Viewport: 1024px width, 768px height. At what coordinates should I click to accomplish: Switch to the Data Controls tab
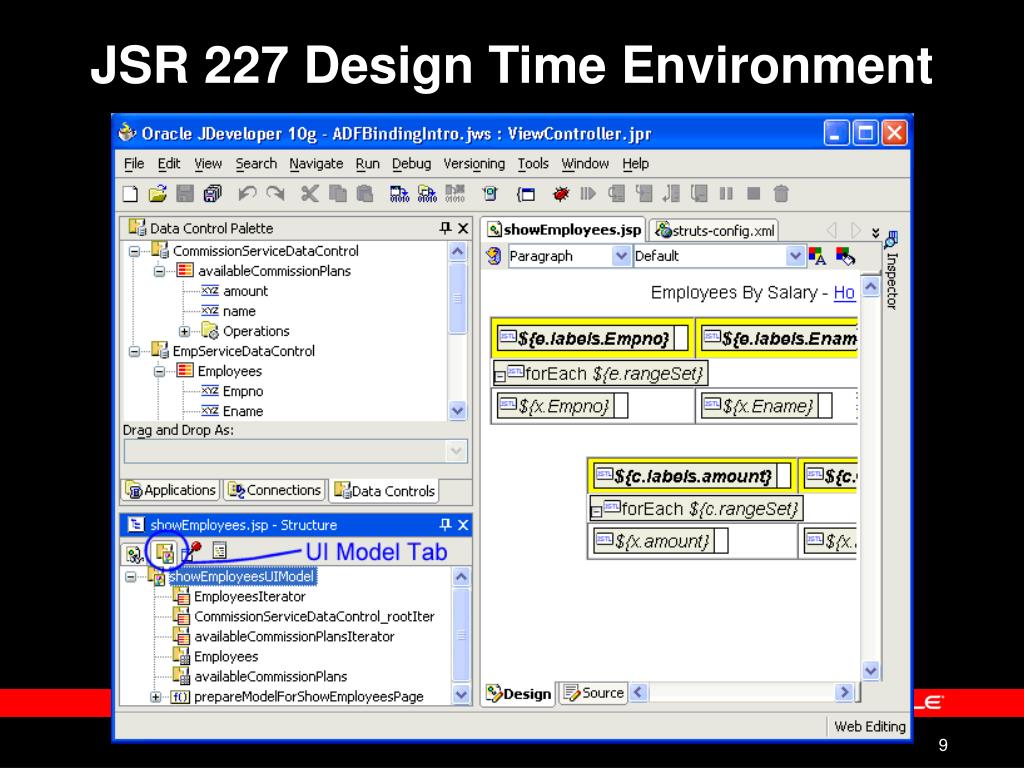(385, 491)
